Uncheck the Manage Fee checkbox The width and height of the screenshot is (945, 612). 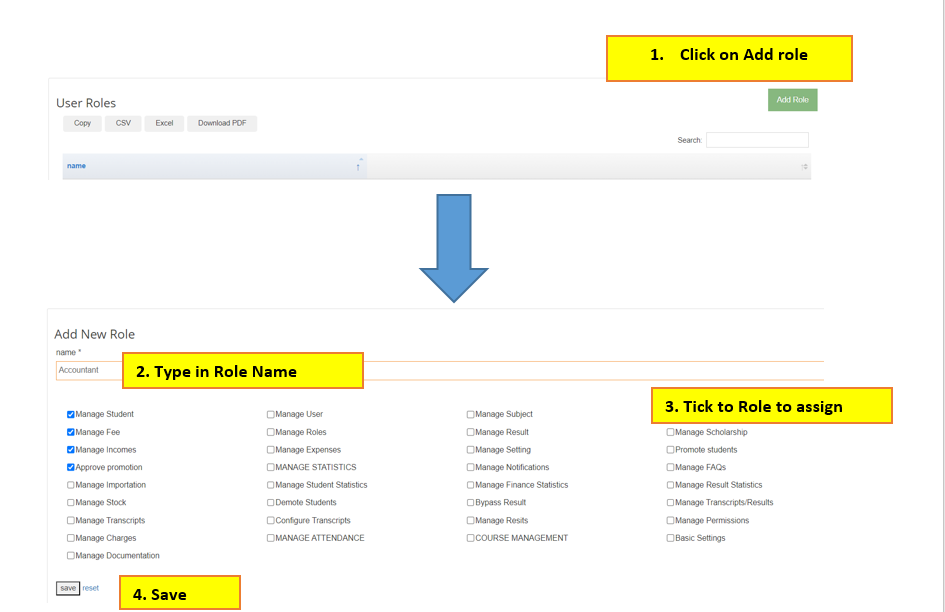pos(71,432)
